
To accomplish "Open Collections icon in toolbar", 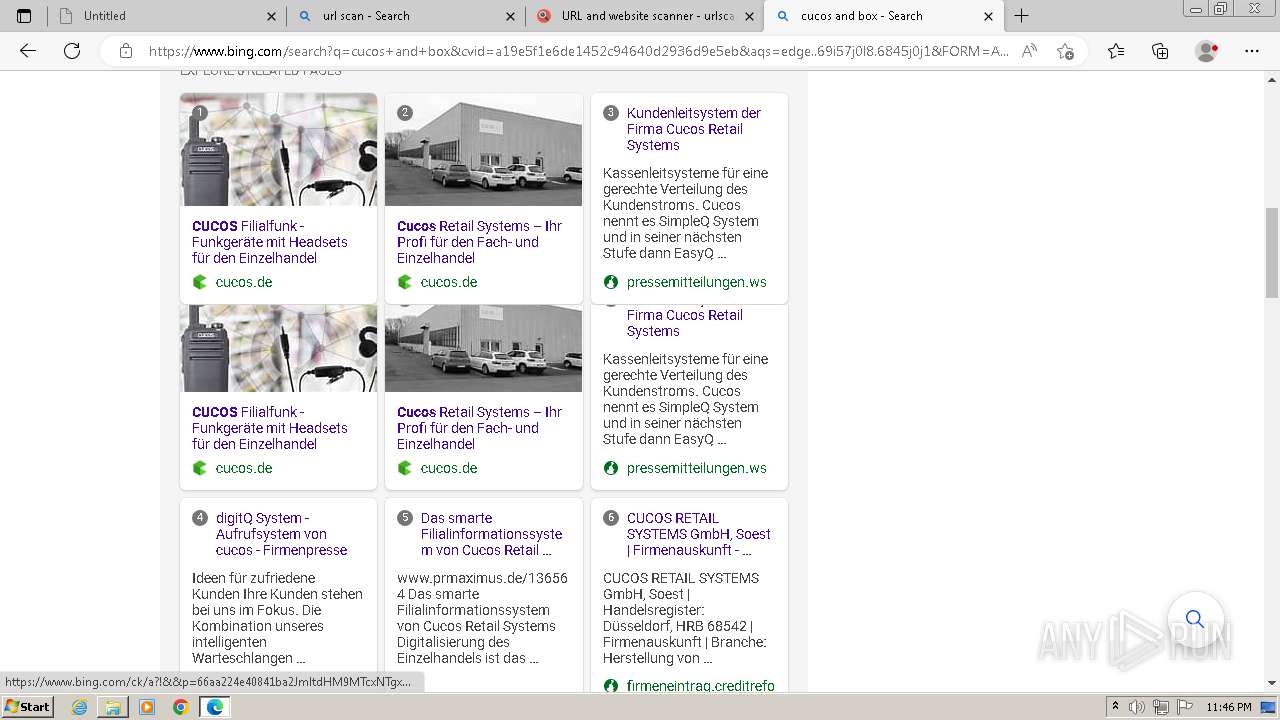I will (x=1160, y=51).
